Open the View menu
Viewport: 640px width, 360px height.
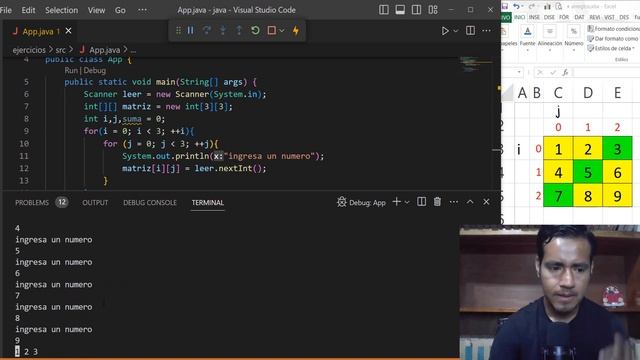(96, 10)
